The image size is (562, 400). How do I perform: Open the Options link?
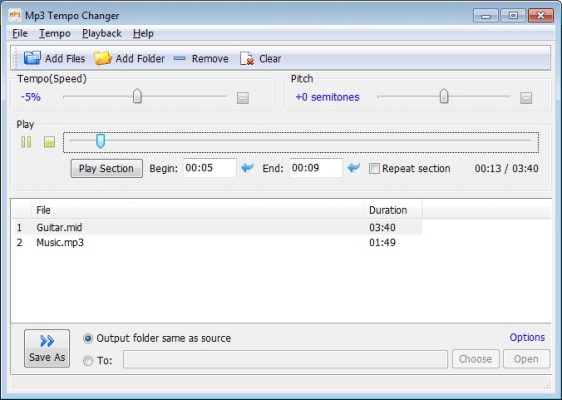click(x=527, y=337)
